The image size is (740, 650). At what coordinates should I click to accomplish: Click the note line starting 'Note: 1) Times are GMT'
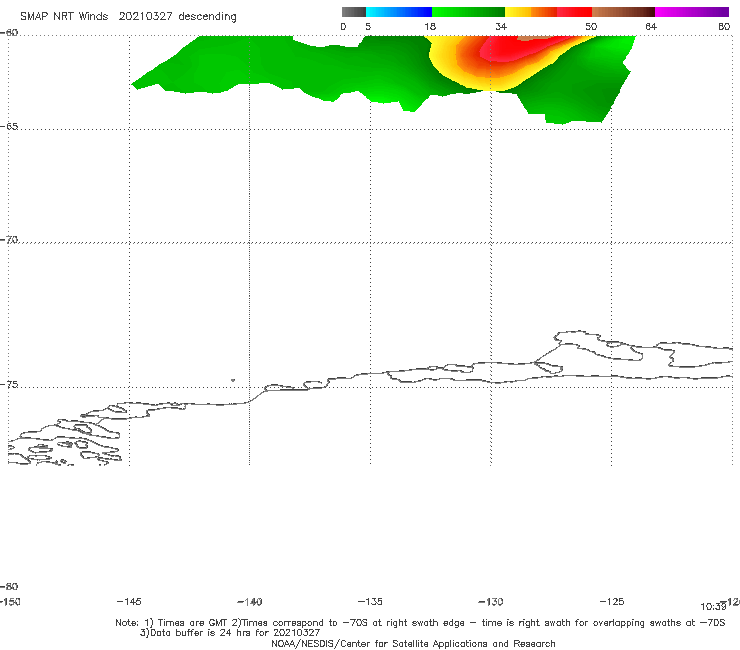pos(420,623)
